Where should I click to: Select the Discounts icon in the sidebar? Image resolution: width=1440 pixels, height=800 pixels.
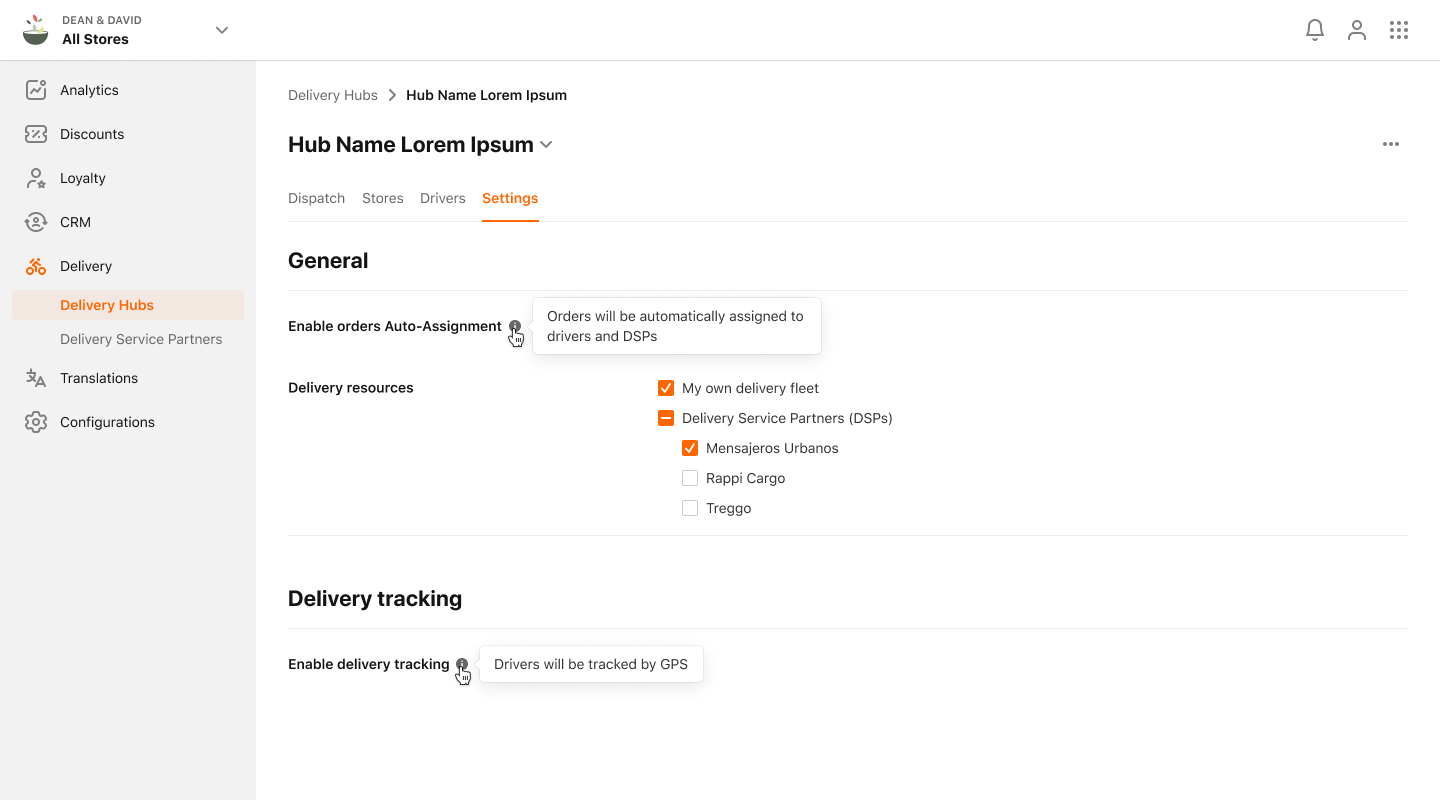tap(36, 133)
